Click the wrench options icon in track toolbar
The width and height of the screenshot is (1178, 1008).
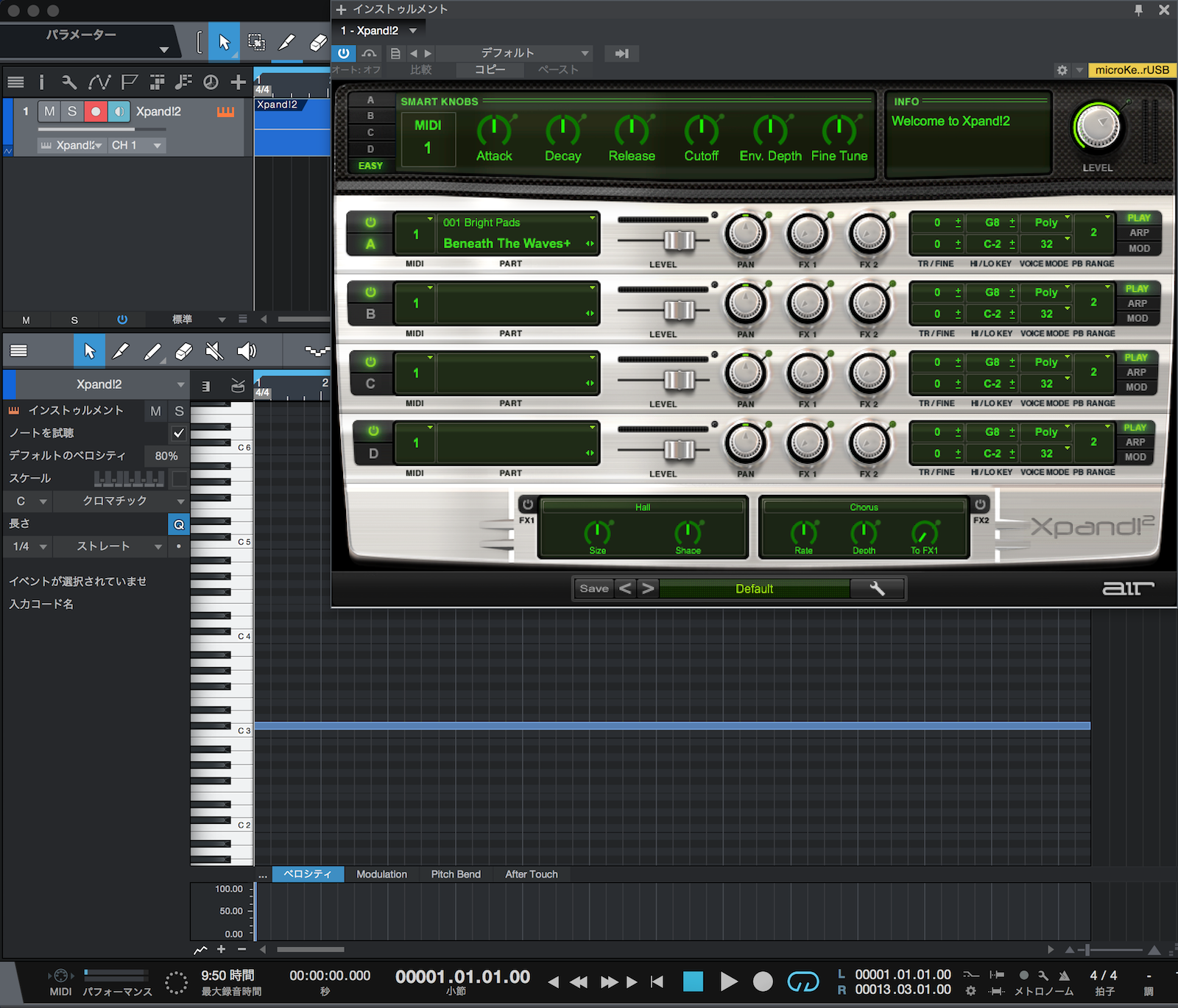pyautogui.click(x=68, y=82)
